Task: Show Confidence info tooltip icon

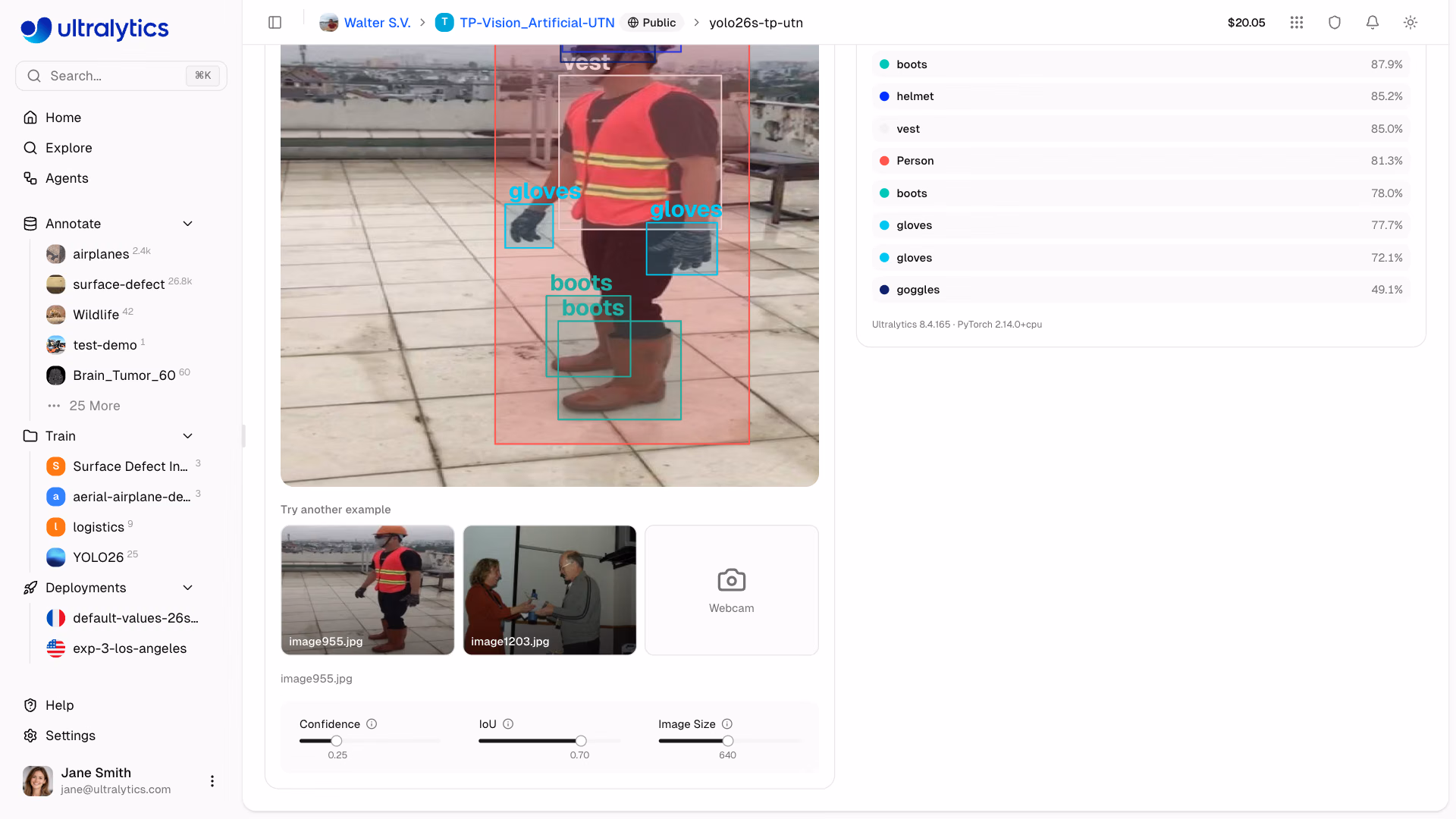Action: (x=372, y=724)
